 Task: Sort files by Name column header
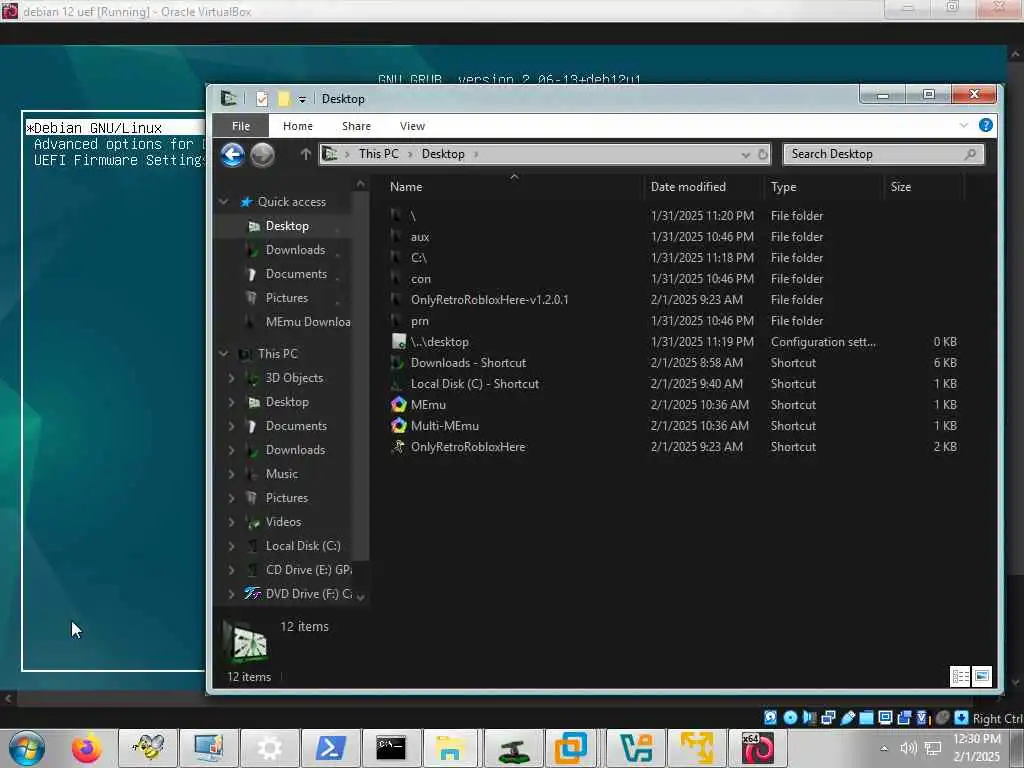[x=406, y=187]
